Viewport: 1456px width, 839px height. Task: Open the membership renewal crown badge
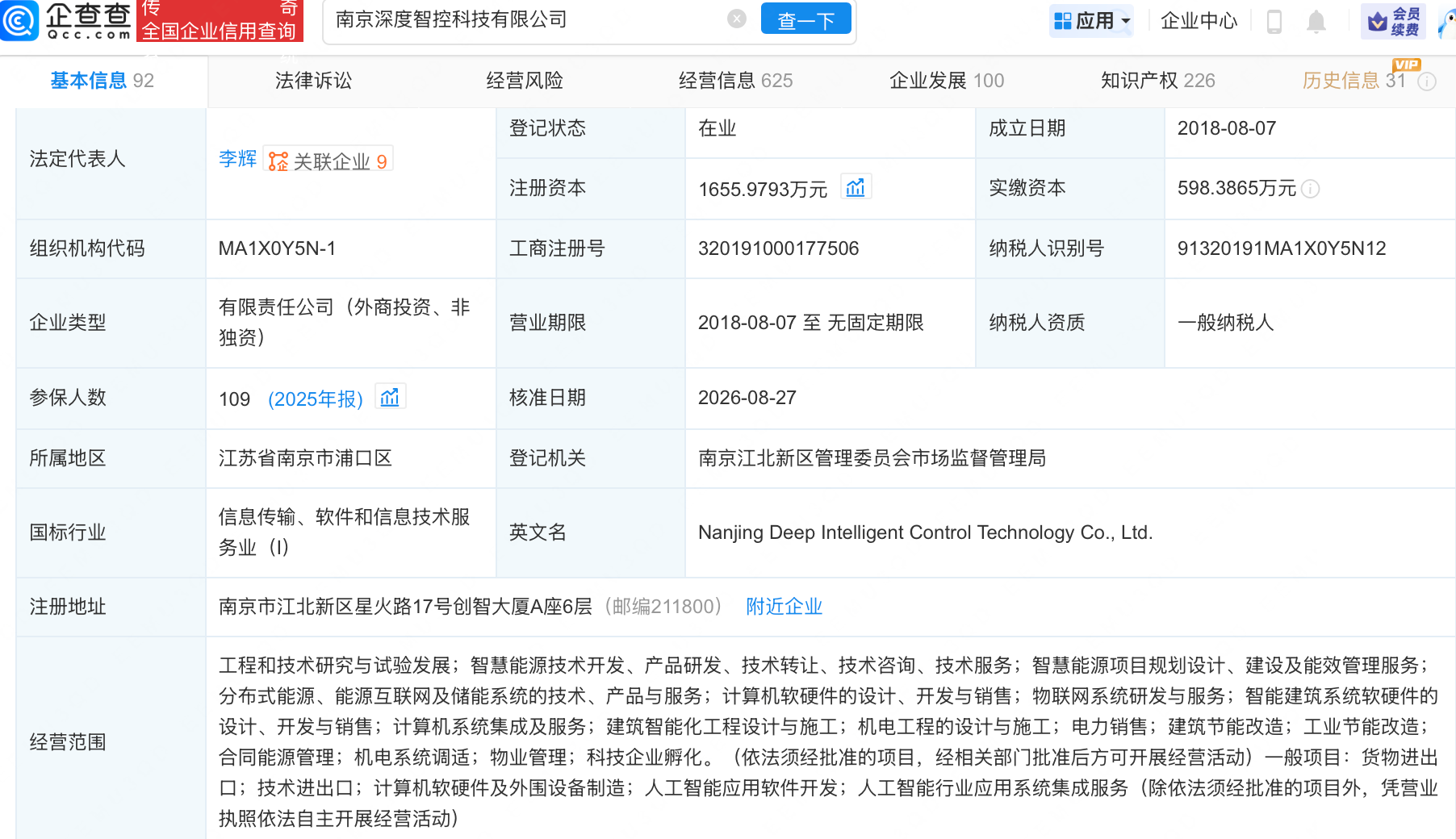point(1393,22)
